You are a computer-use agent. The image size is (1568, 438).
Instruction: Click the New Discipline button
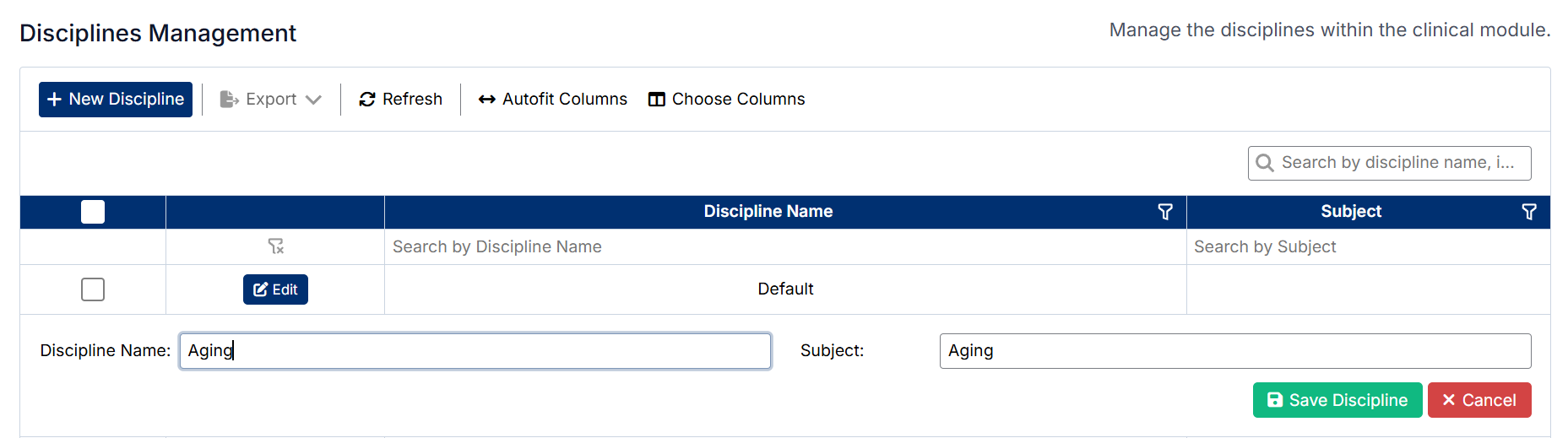pos(116,100)
